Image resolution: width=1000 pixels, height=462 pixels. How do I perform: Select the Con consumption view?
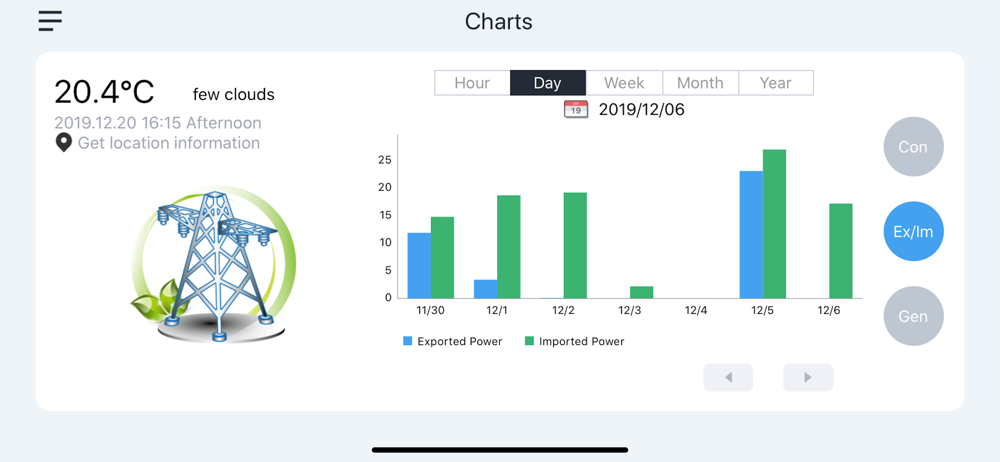pyautogui.click(x=913, y=147)
